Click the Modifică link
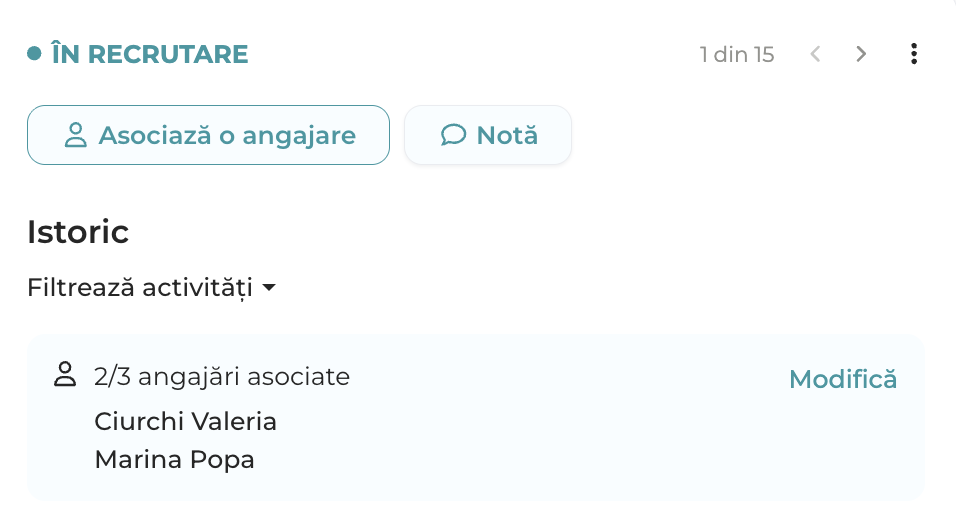This screenshot has width=956, height=514. point(843,379)
